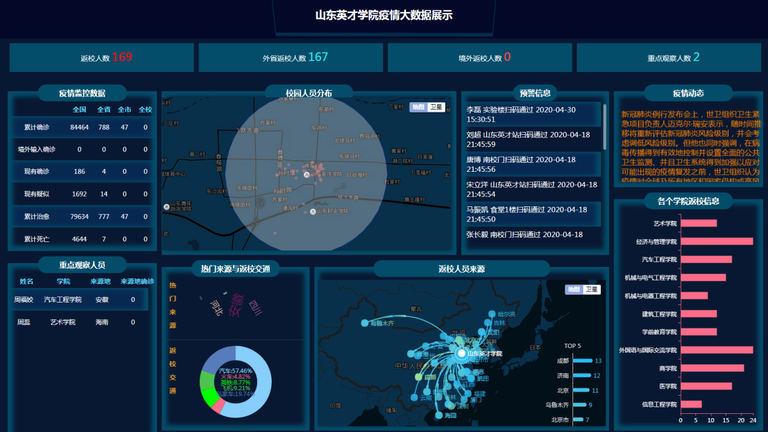The image size is (768, 432).
Task: Click the 经济与管理学院 bar in college chart
Action: click(716, 241)
